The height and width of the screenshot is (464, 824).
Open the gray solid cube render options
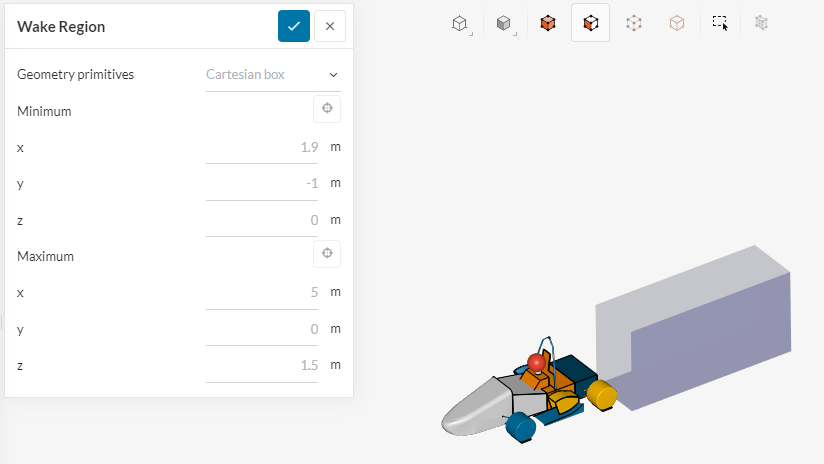pyautogui.click(x=504, y=23)
